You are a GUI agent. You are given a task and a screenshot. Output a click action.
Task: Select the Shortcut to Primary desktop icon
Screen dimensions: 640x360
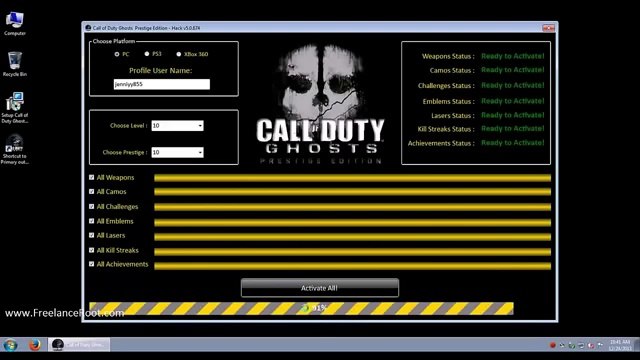(x=15, y=149)
